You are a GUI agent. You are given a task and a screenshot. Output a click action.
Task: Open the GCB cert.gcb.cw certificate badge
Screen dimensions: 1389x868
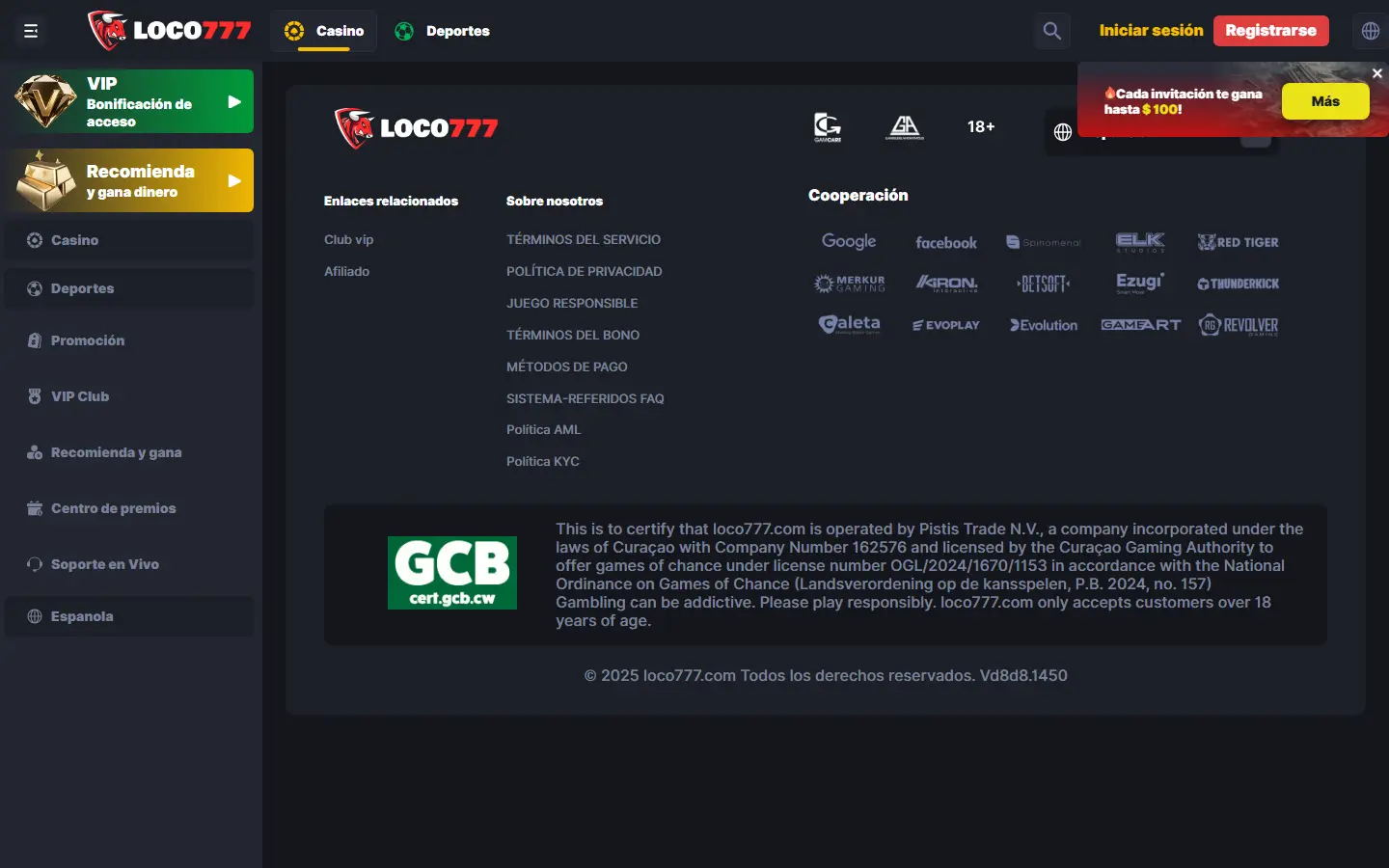coord(452,573)
